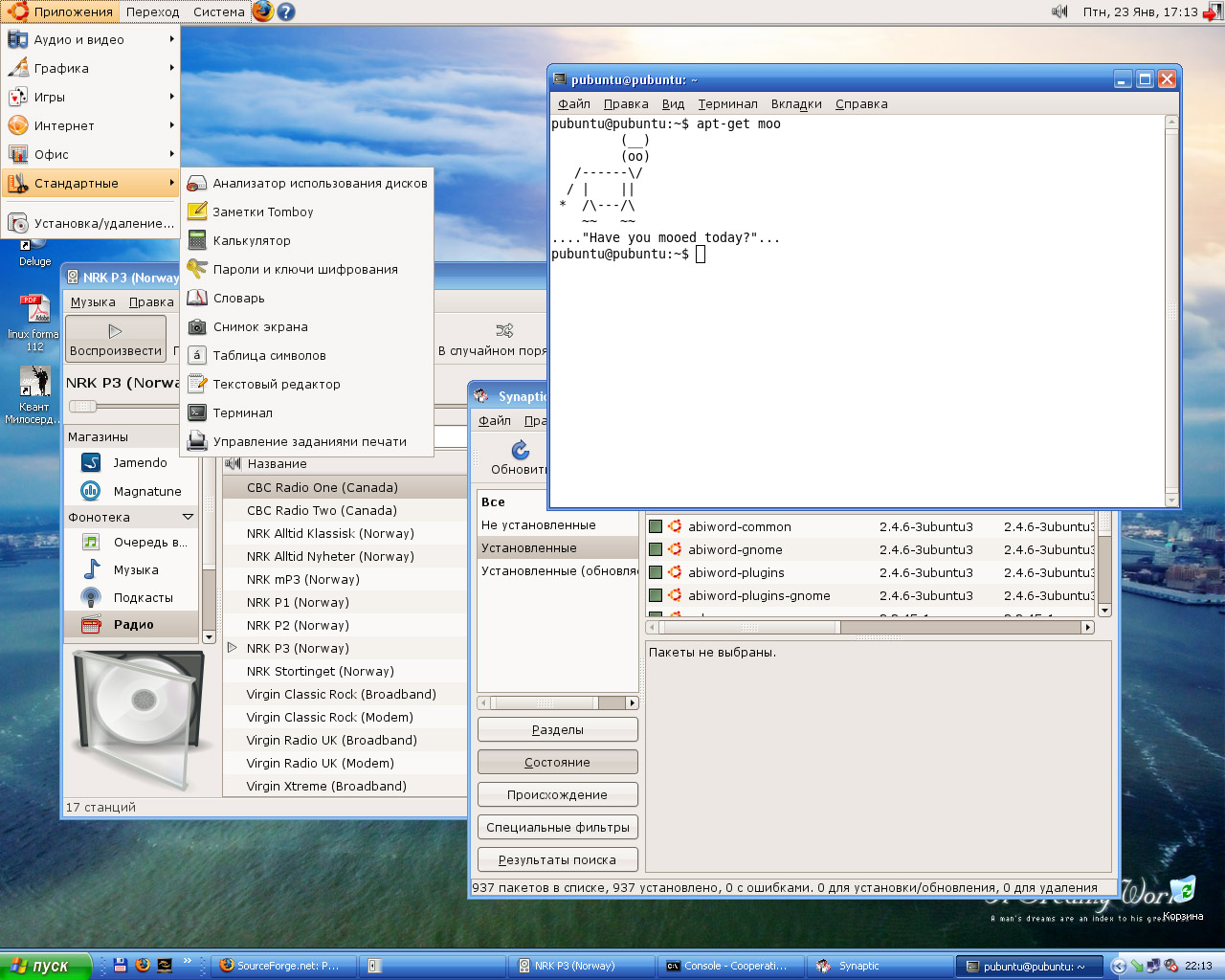Image resolution: width=1225 pixels, height=980 pixels.
Task: Open terminal Вкладки menu
Action: 796,103
